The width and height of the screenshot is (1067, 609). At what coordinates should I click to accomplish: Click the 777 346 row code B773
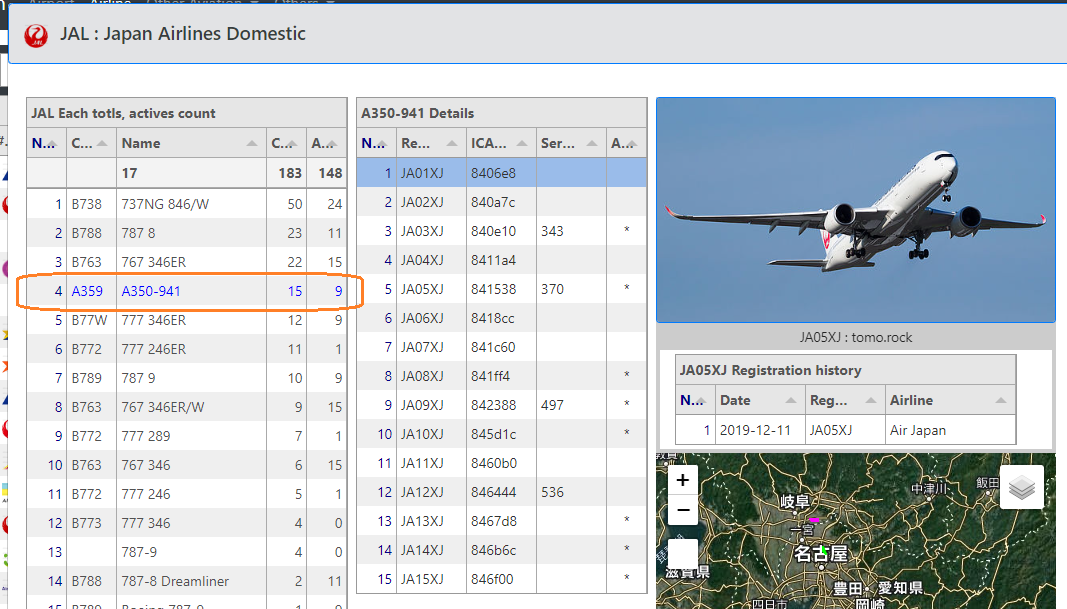pos(91,523)
